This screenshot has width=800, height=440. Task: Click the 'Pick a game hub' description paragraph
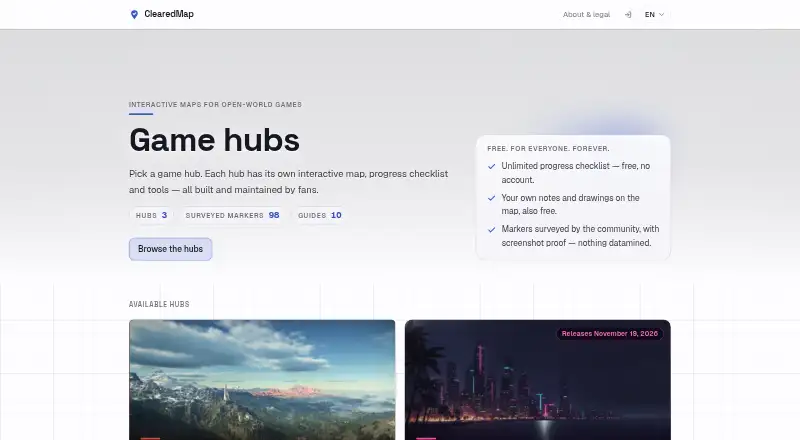pos(289,182)
